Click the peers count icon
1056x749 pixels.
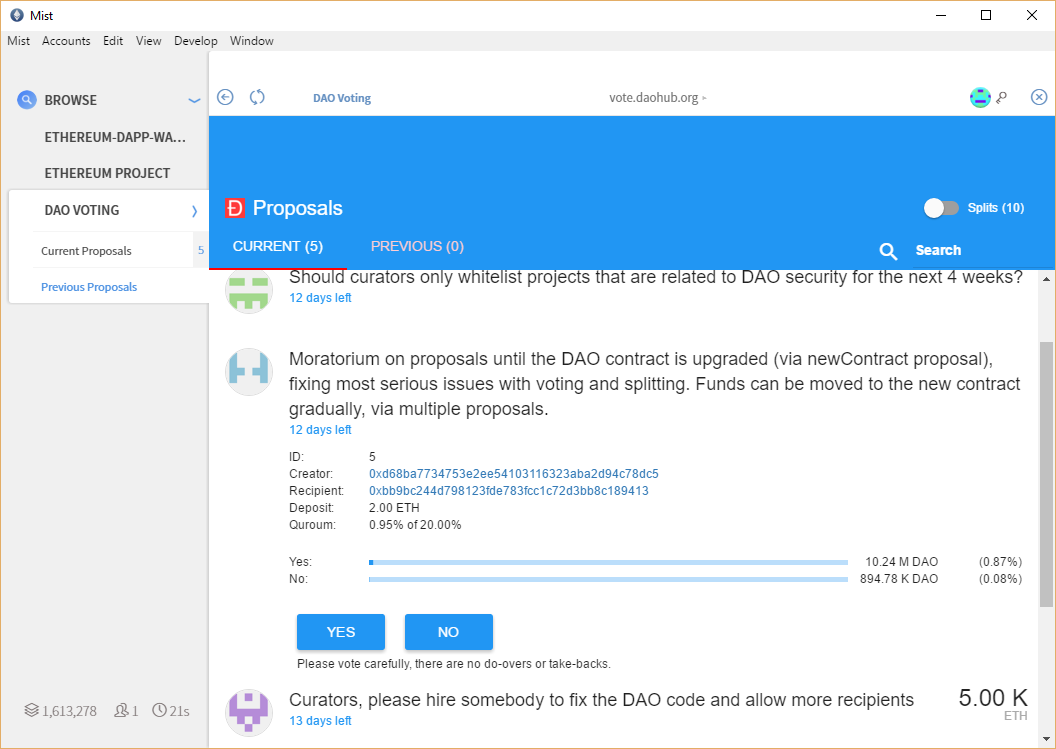coord(122,710)
